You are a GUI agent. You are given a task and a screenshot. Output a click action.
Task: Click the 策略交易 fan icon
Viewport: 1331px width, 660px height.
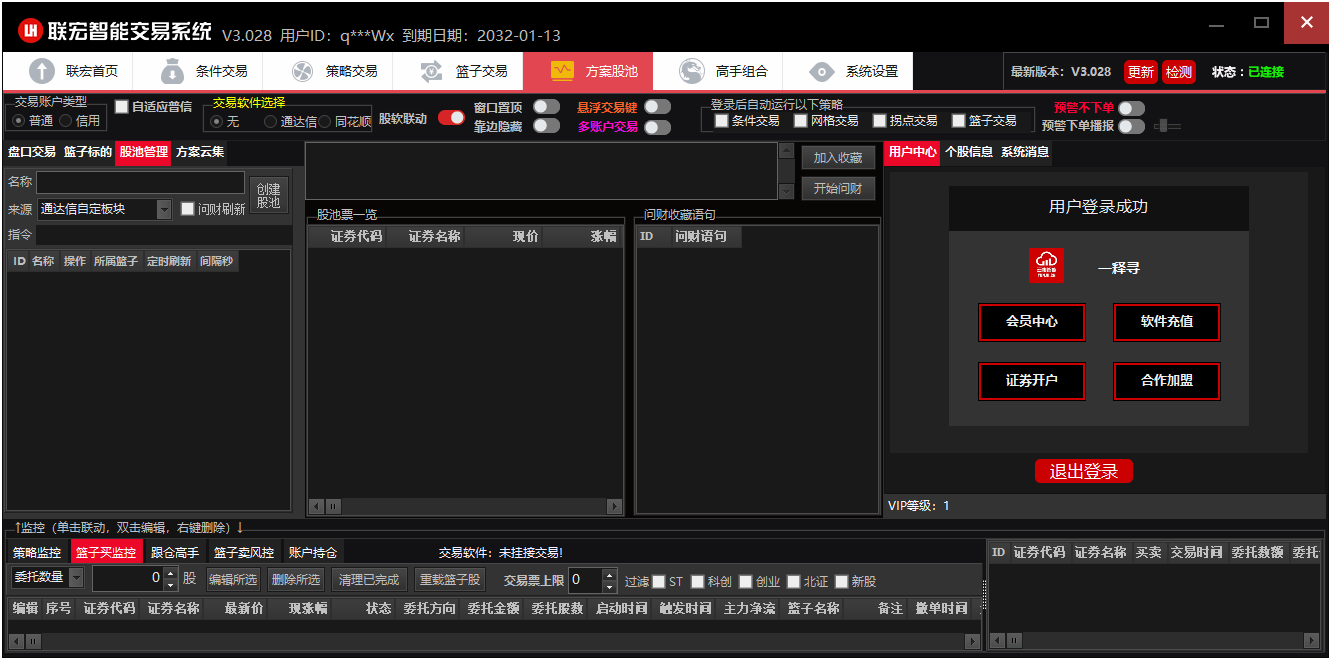[x=302, y=71]
